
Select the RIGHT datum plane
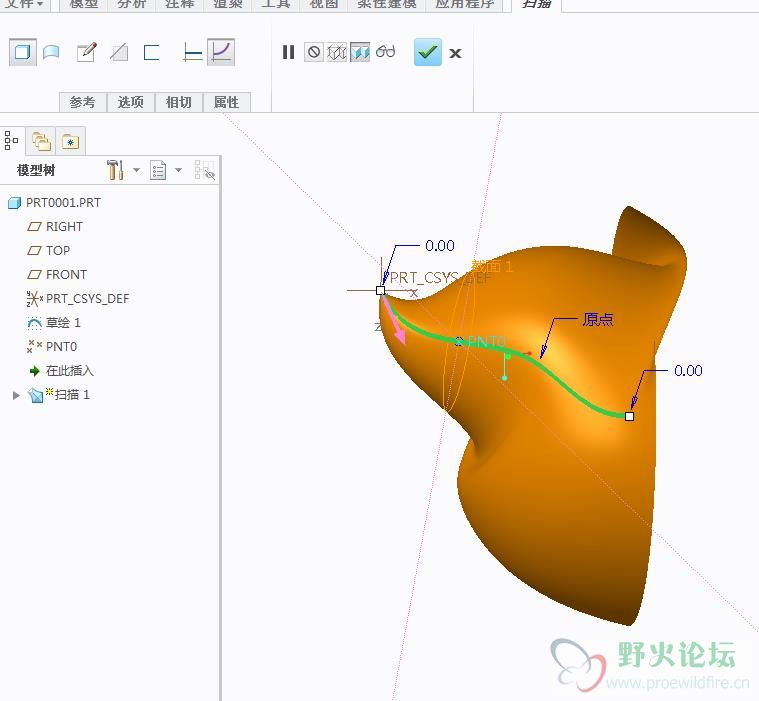(x=64, y=227)
